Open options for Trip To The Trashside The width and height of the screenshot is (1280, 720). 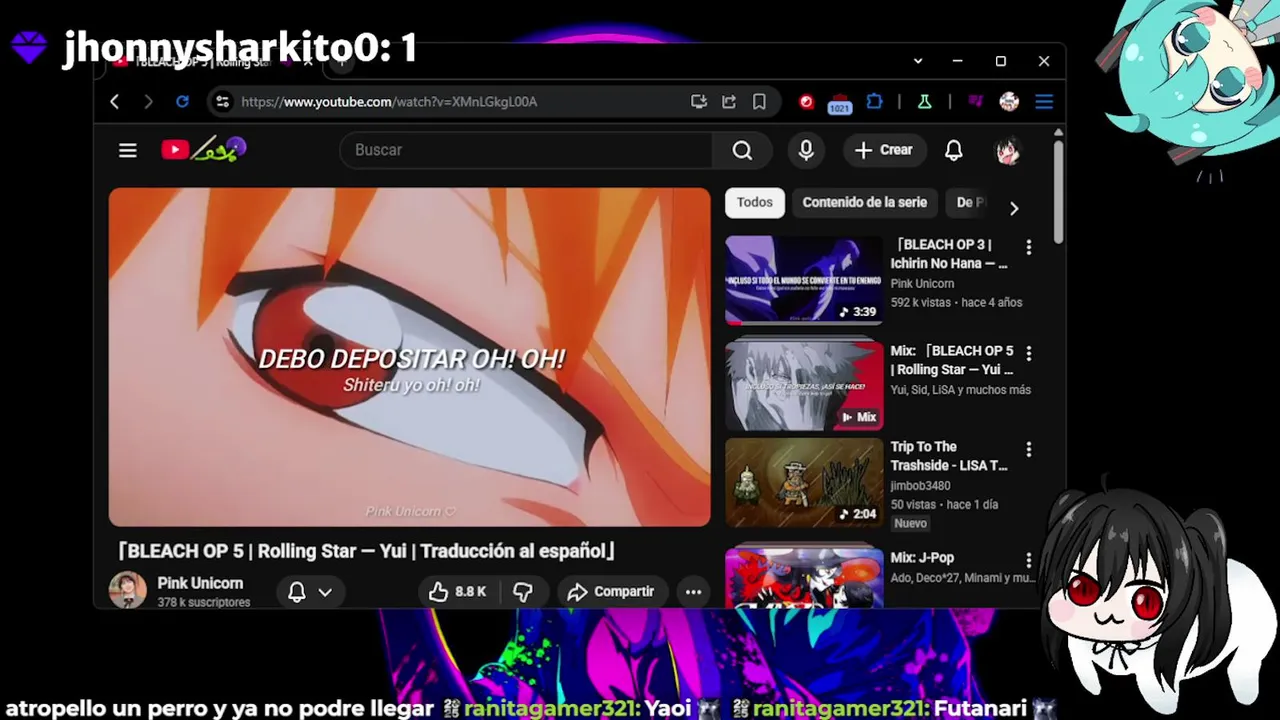pos(1028,449)
